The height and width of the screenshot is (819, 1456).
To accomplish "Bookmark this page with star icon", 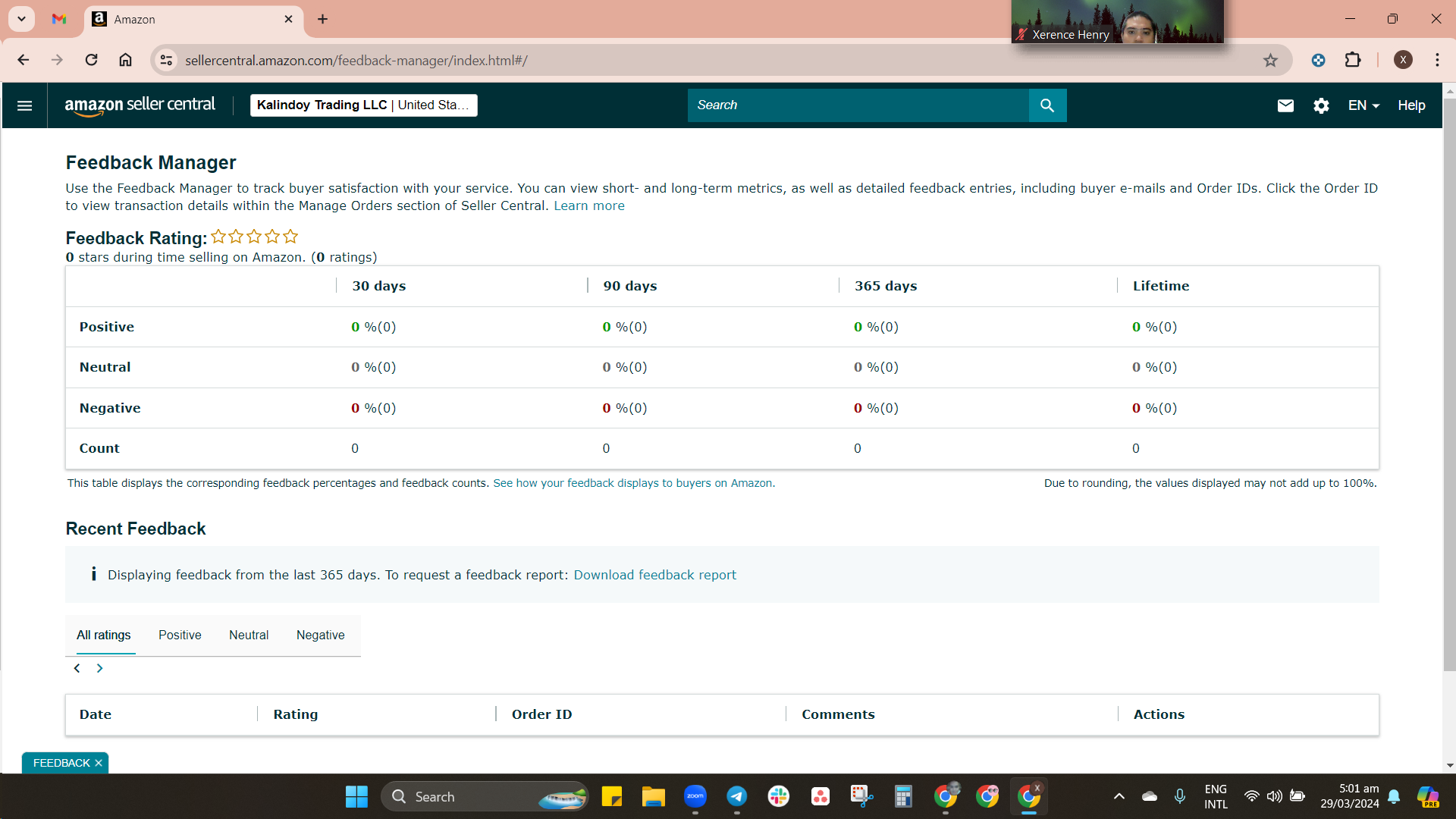I will pyautogui.click(x=1270, y=61).
